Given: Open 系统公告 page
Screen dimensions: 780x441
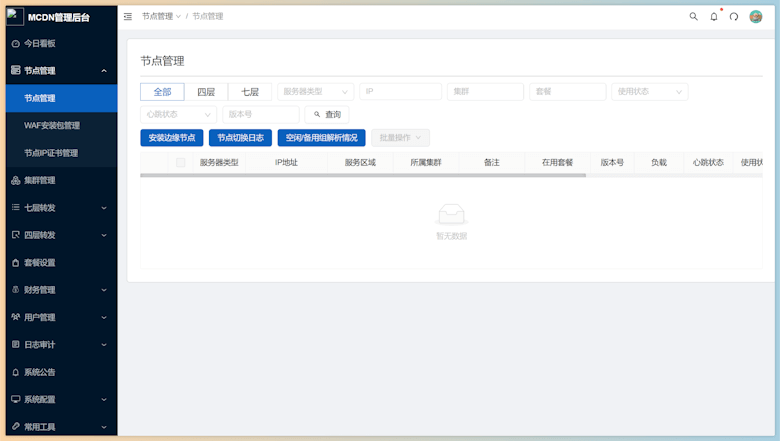Looking at the screenshot, I should coord(62,372).
